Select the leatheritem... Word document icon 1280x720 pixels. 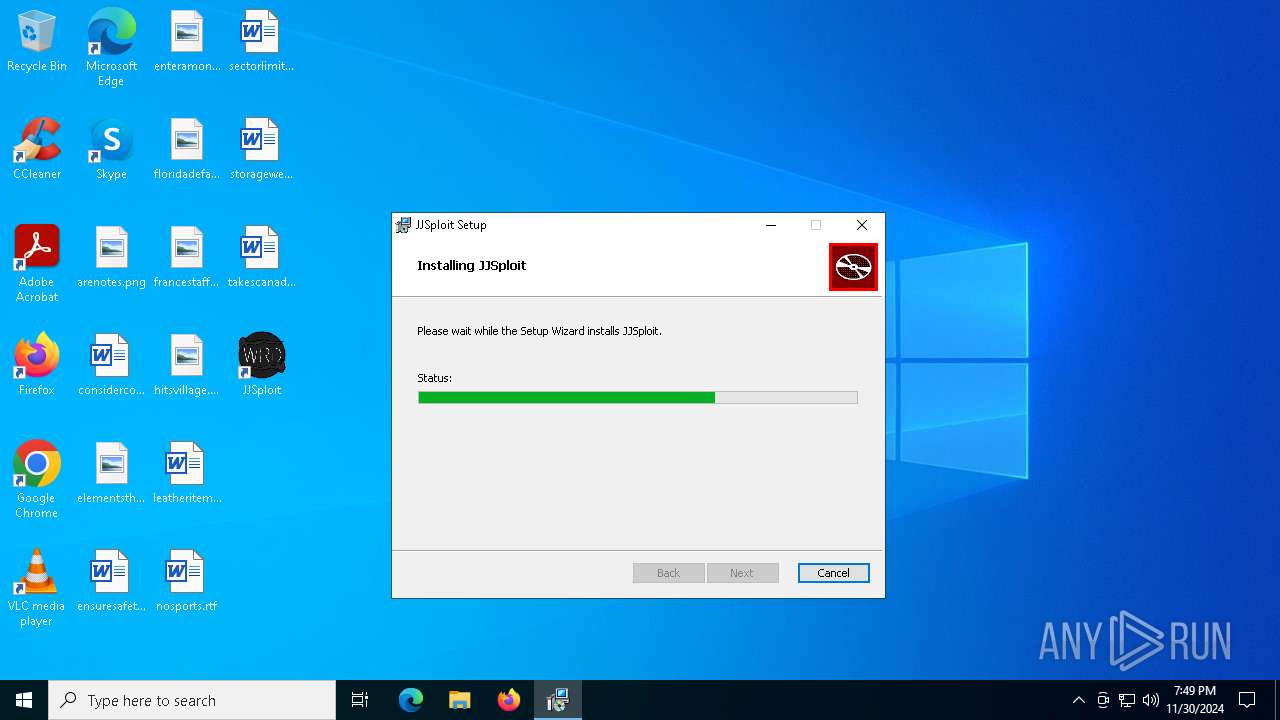[187, 473]
